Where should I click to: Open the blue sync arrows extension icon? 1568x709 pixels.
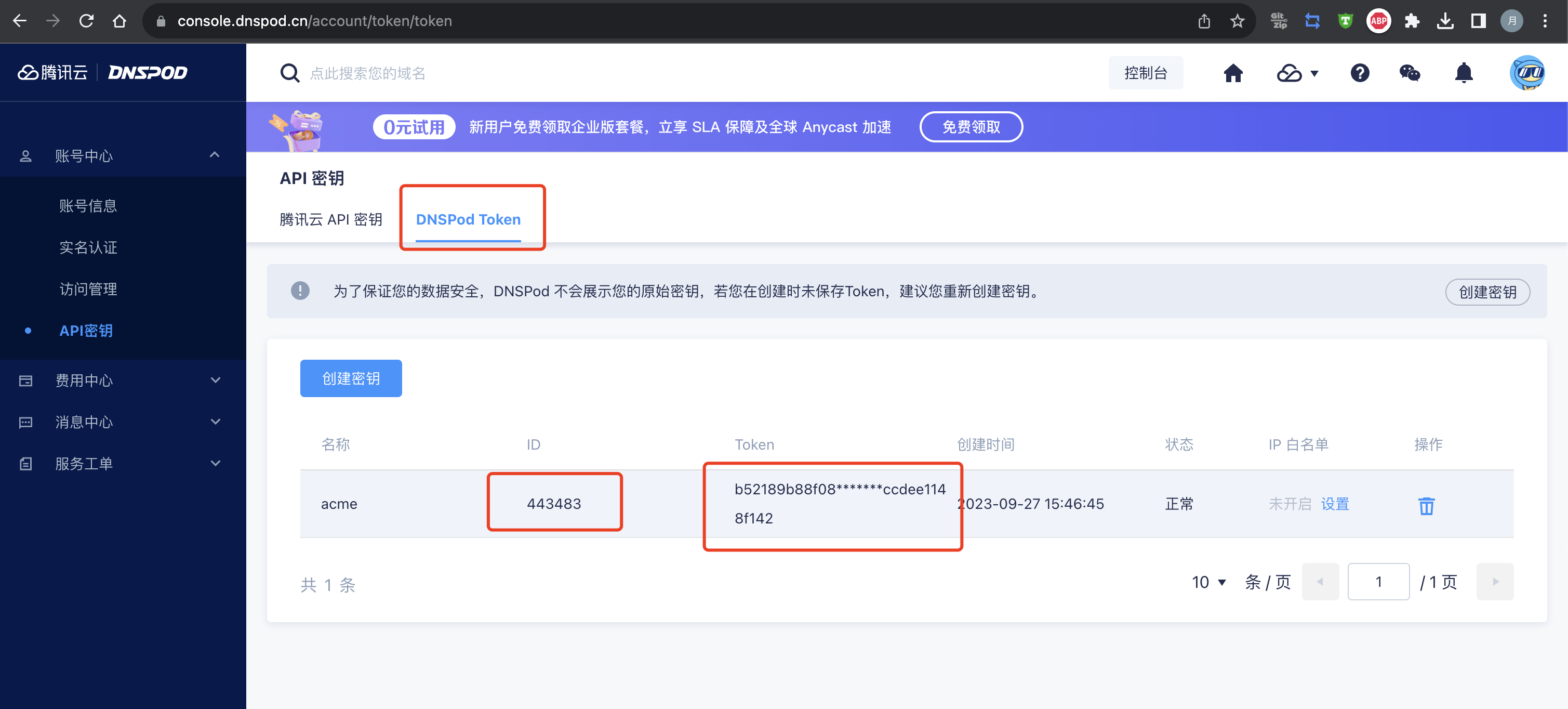pyautogui.click(x=1312, y=21)
